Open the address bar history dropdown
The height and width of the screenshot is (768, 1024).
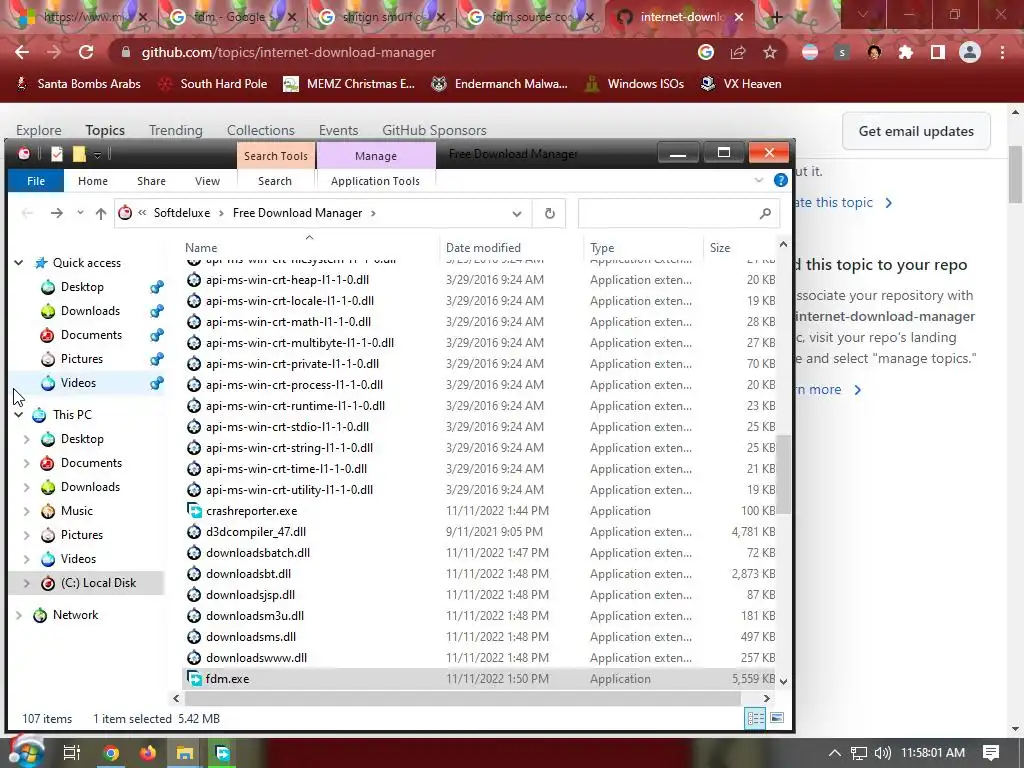(517, 214)
